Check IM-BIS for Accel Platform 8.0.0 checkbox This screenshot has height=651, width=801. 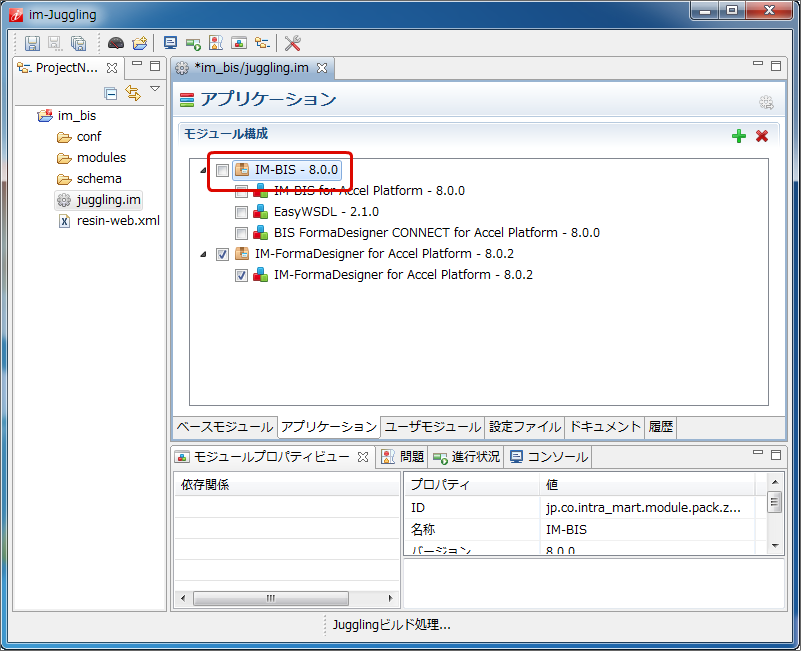point(241,192)
